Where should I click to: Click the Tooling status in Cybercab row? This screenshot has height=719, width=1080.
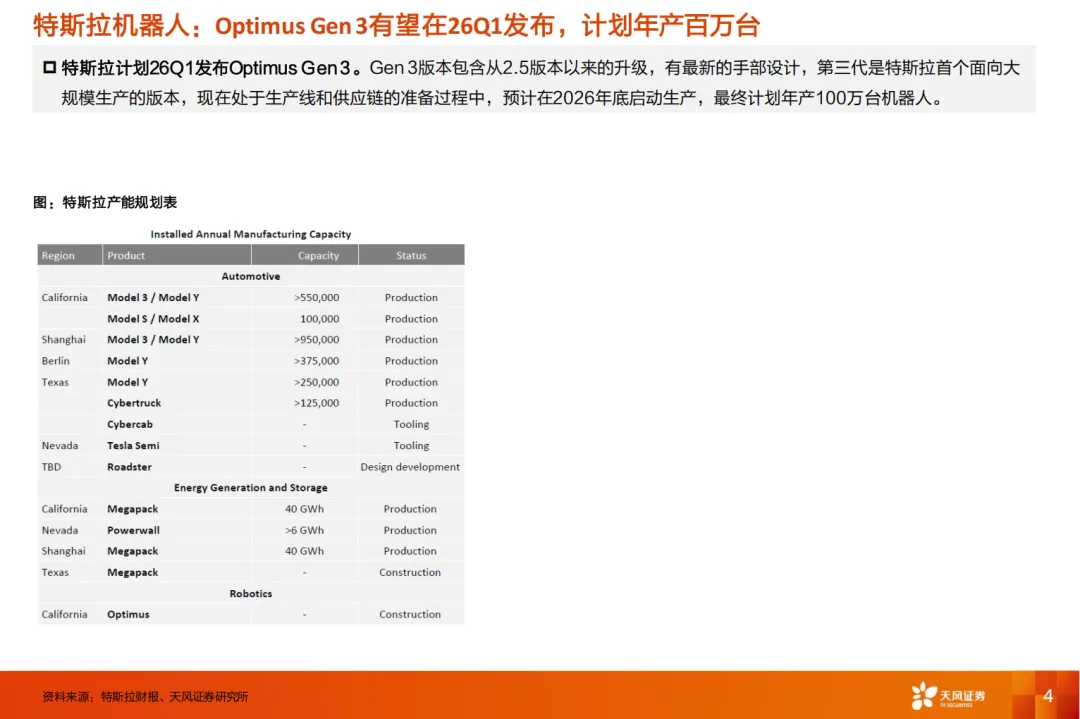point(411,424)
